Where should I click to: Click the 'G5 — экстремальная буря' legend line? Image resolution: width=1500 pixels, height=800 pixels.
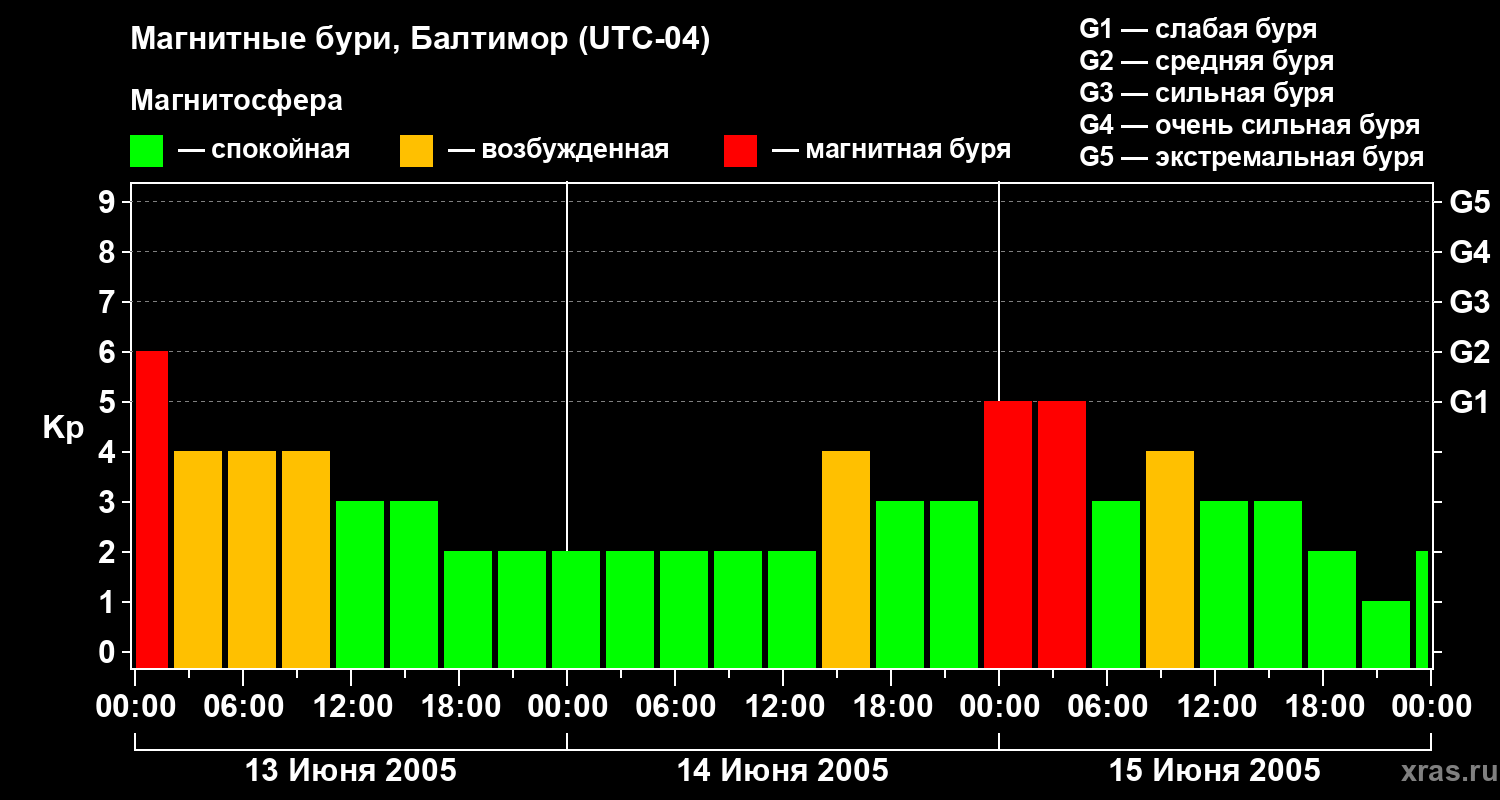[1251, 157]
